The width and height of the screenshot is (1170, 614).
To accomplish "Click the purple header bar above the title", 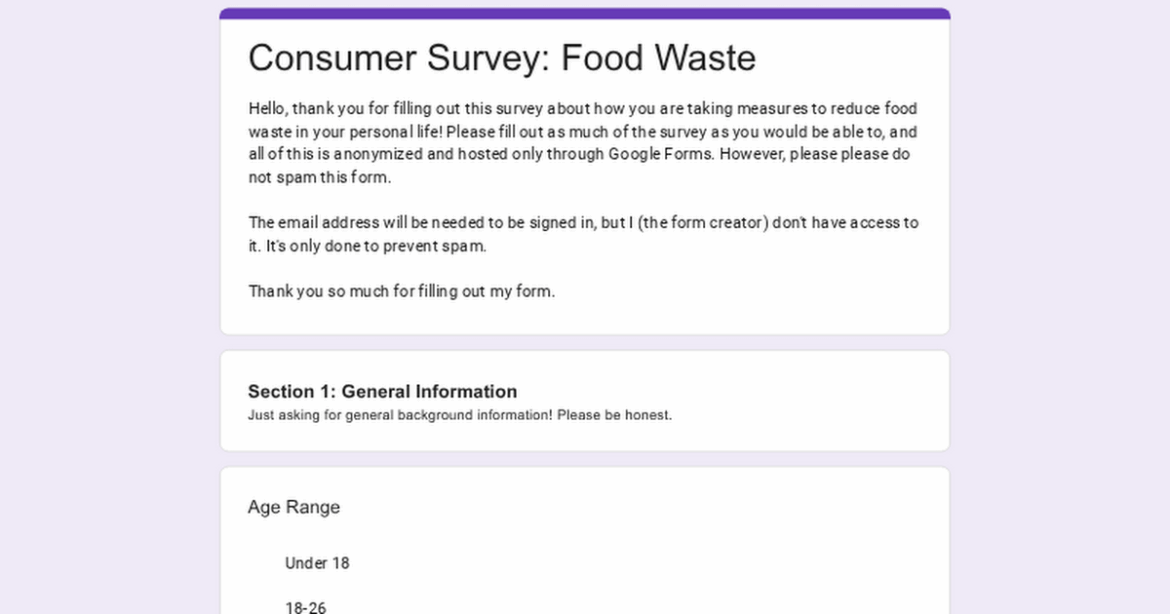I will (585, 10).
